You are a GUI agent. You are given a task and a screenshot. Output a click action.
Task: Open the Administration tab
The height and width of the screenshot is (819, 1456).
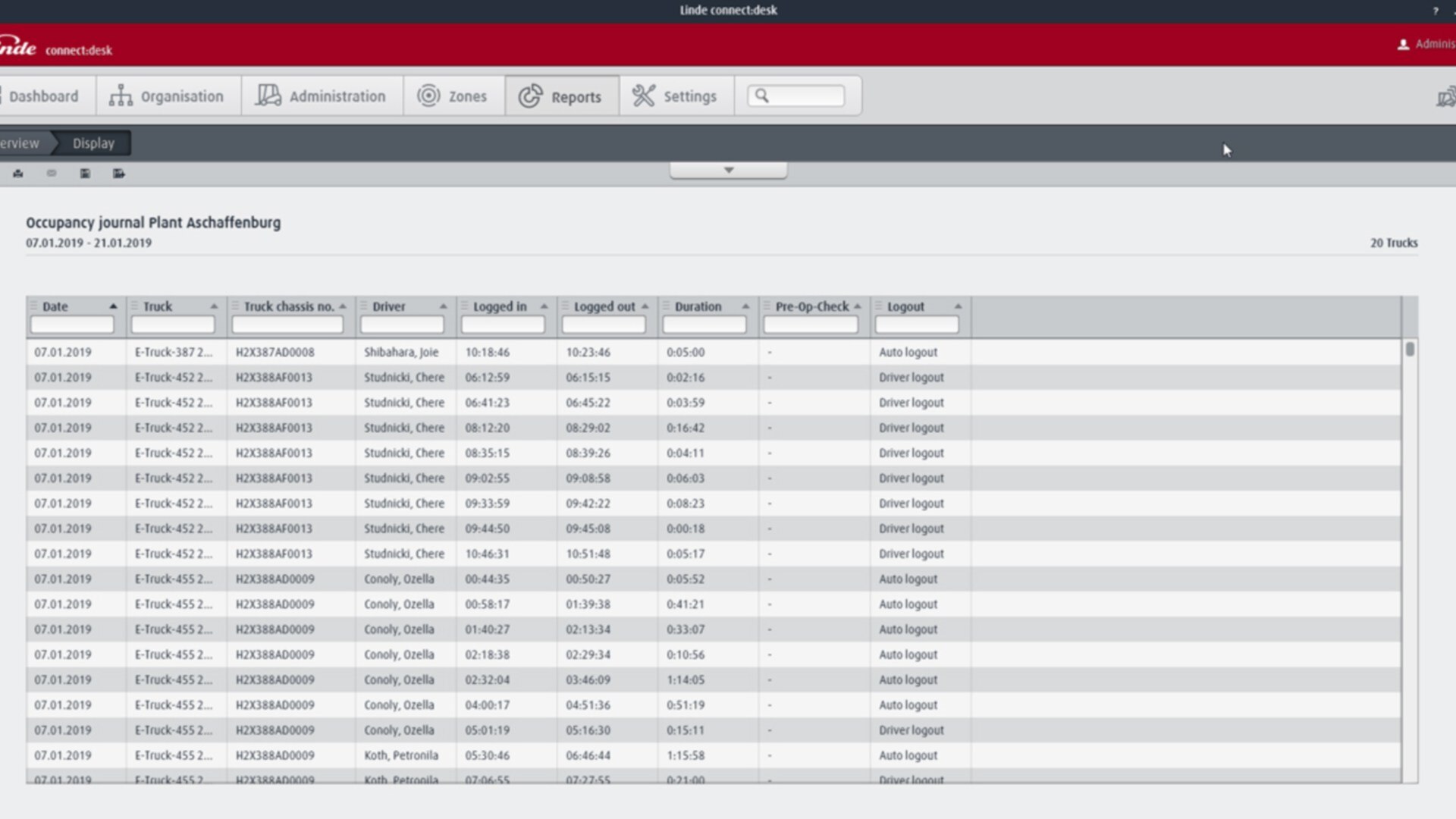(x=322, y=96)
